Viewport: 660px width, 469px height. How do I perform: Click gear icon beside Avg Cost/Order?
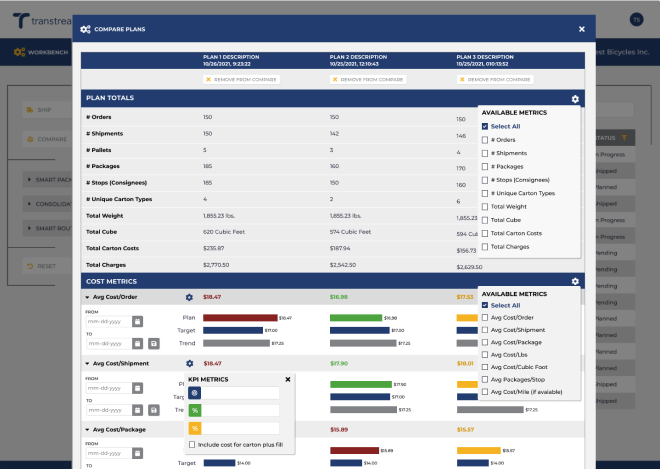tap(189, 297)
